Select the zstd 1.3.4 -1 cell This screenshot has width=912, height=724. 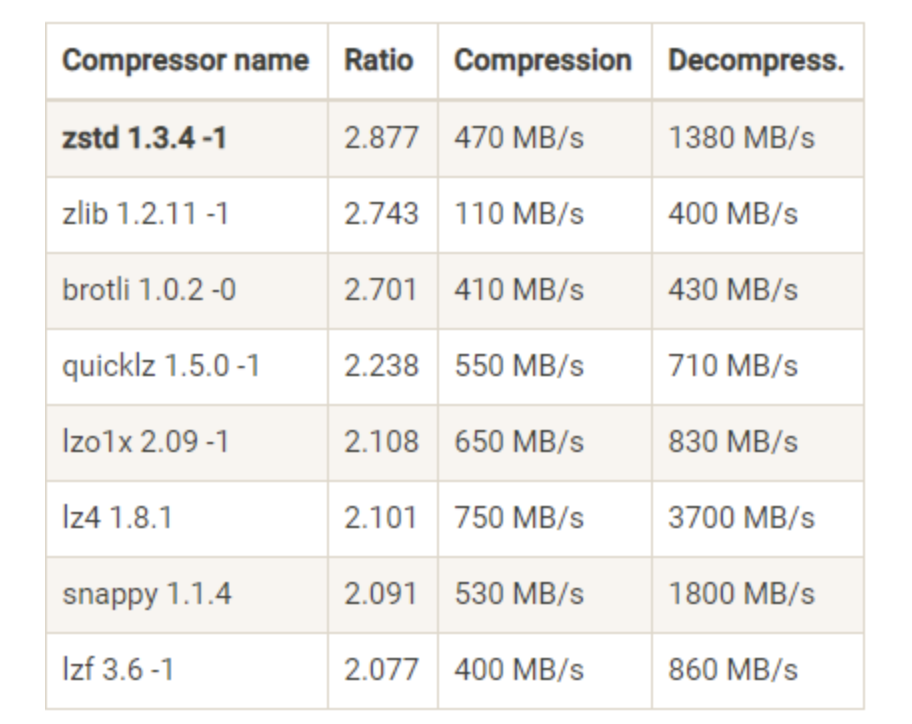tap(186, 138)
